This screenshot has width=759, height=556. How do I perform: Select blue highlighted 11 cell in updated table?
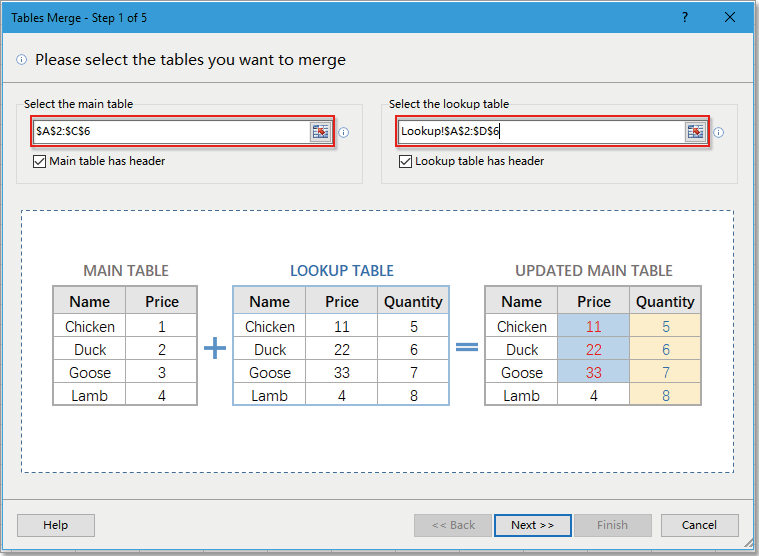pyautogui.click(x=593, y=327)
